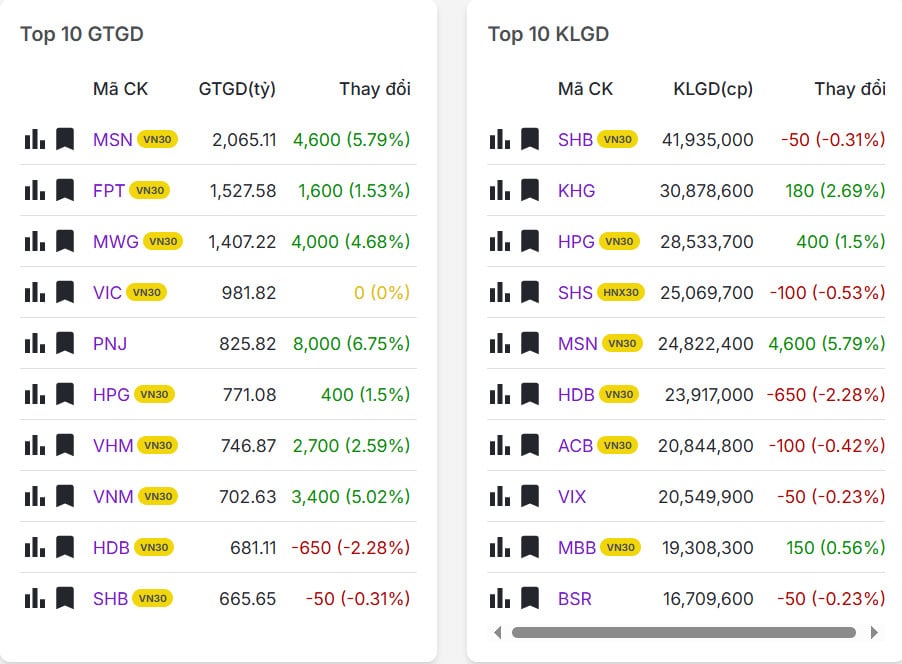Click the chart icon beside PNJ
Viewport: 902px width, 664px height.
[x=34, y=343]
